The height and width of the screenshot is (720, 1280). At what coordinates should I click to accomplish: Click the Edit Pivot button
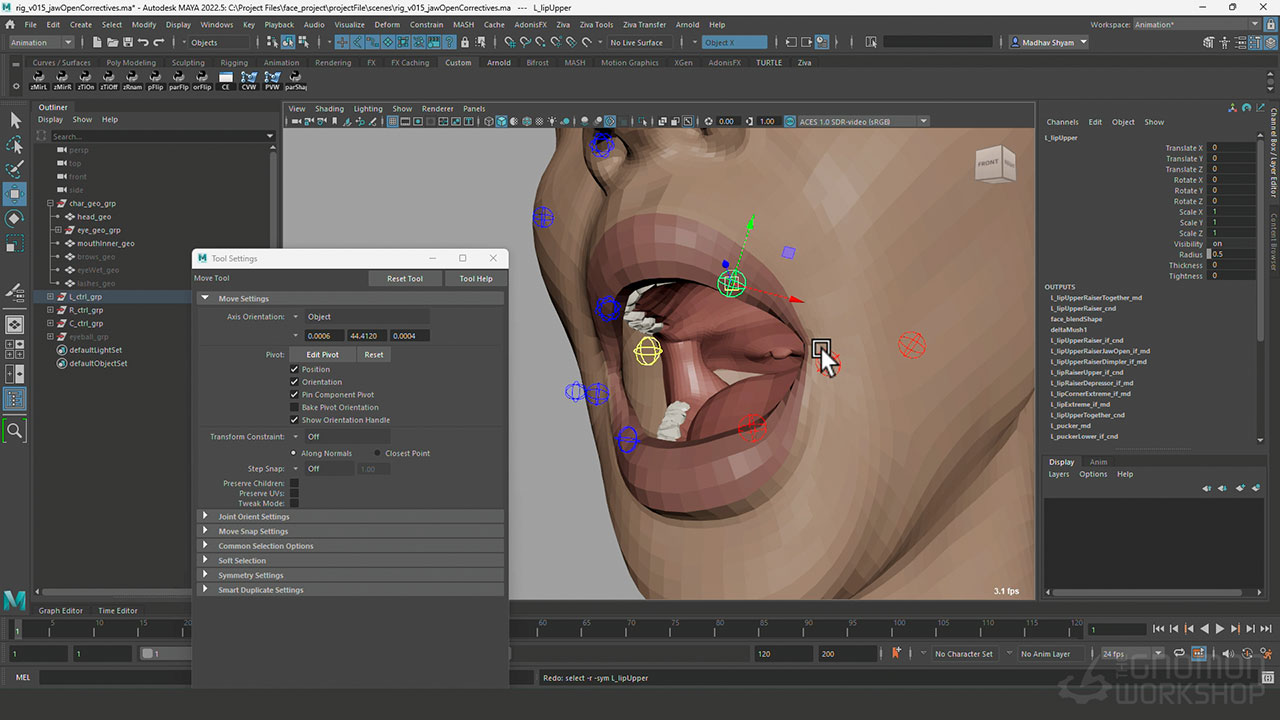pos(322,355)
